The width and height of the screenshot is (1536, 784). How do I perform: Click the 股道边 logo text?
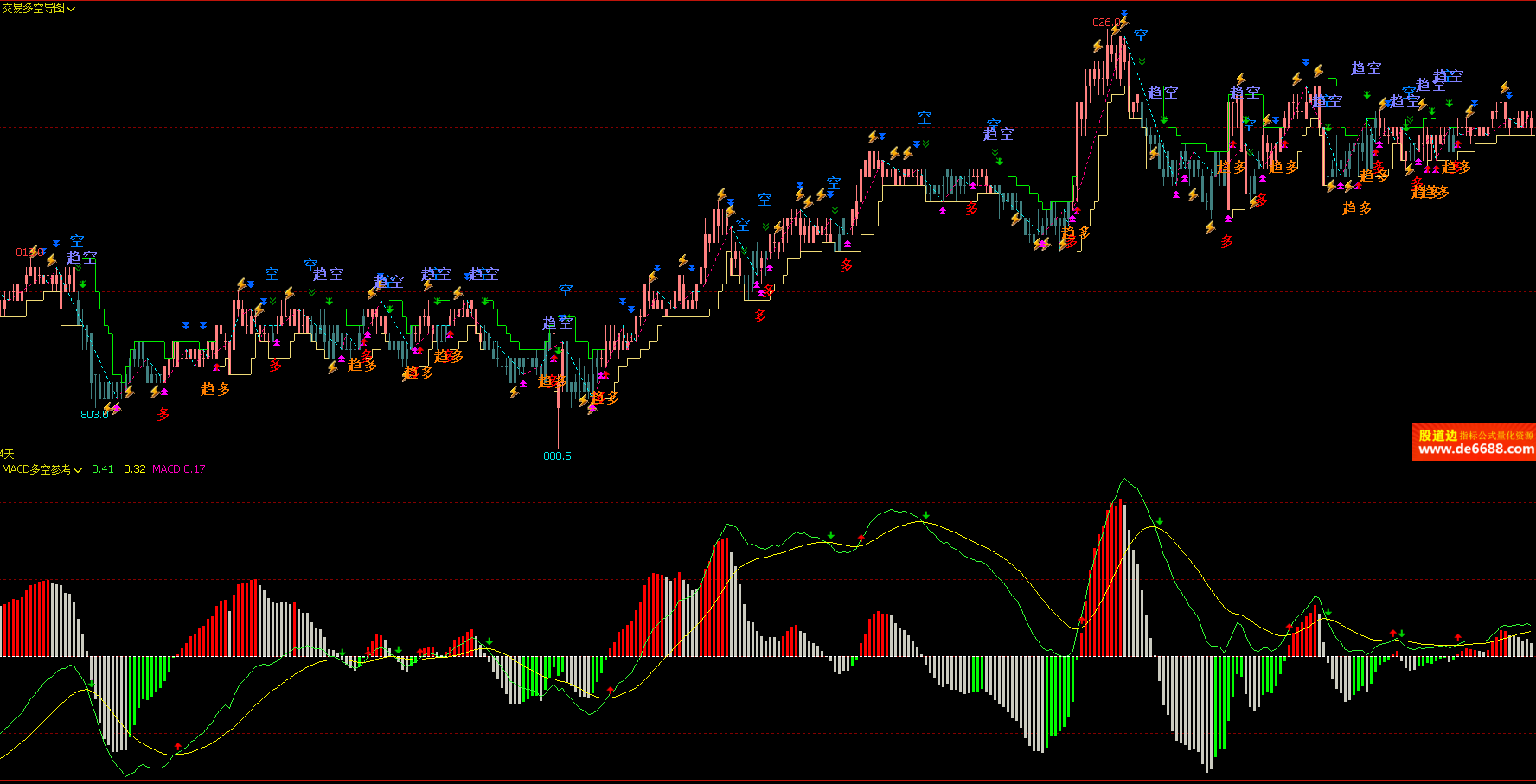[1437, 436]
